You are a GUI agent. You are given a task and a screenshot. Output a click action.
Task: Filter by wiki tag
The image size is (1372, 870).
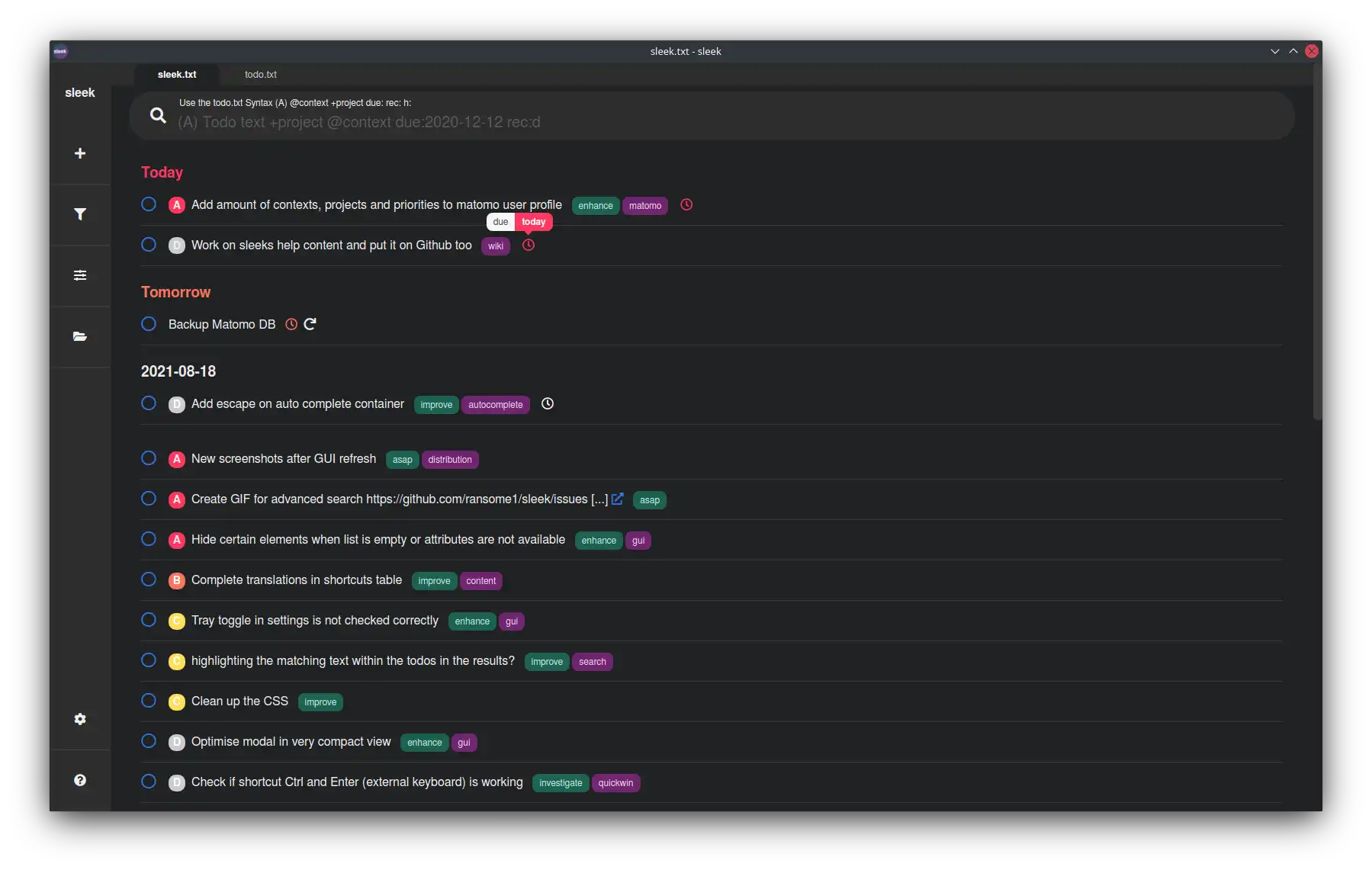(496, 246)
